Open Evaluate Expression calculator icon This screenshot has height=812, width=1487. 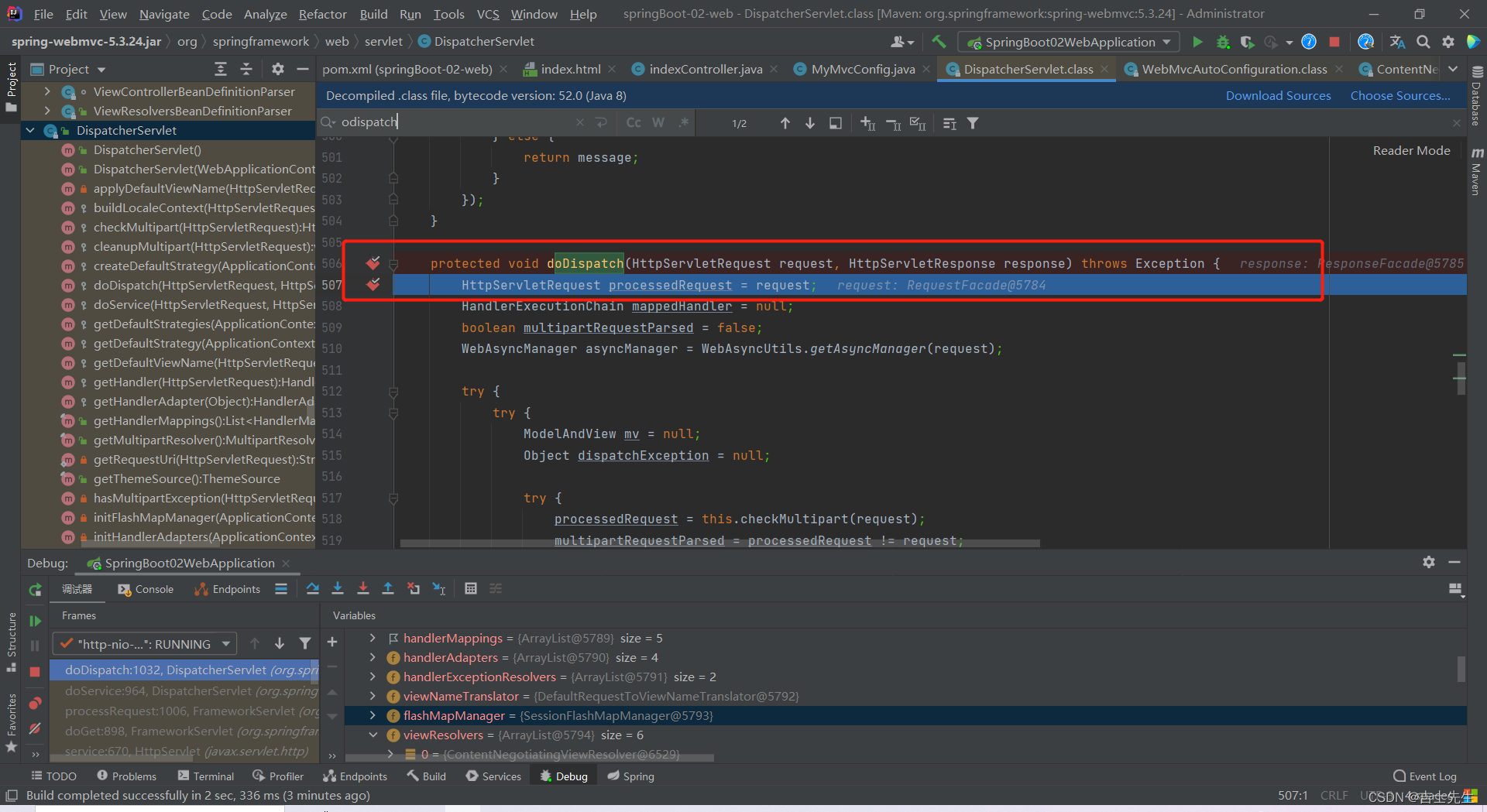(x=470, y=589)
